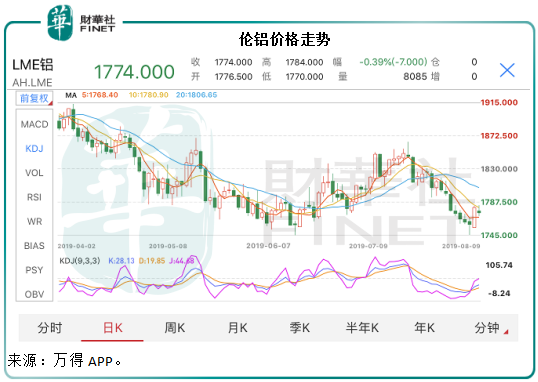
Task: Click the 1830.000 price axis label
Action: click(499, 169)
